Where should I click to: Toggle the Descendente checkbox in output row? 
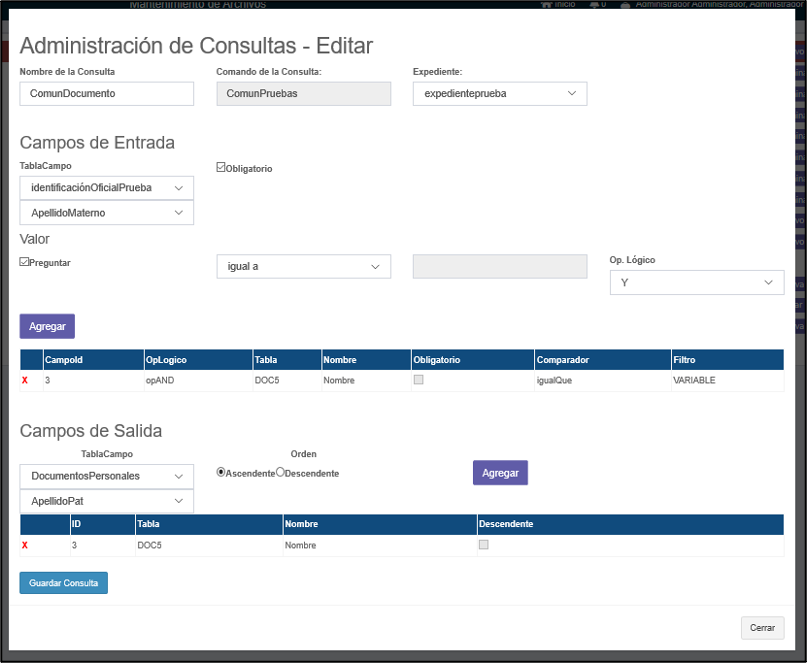[484, 545]
